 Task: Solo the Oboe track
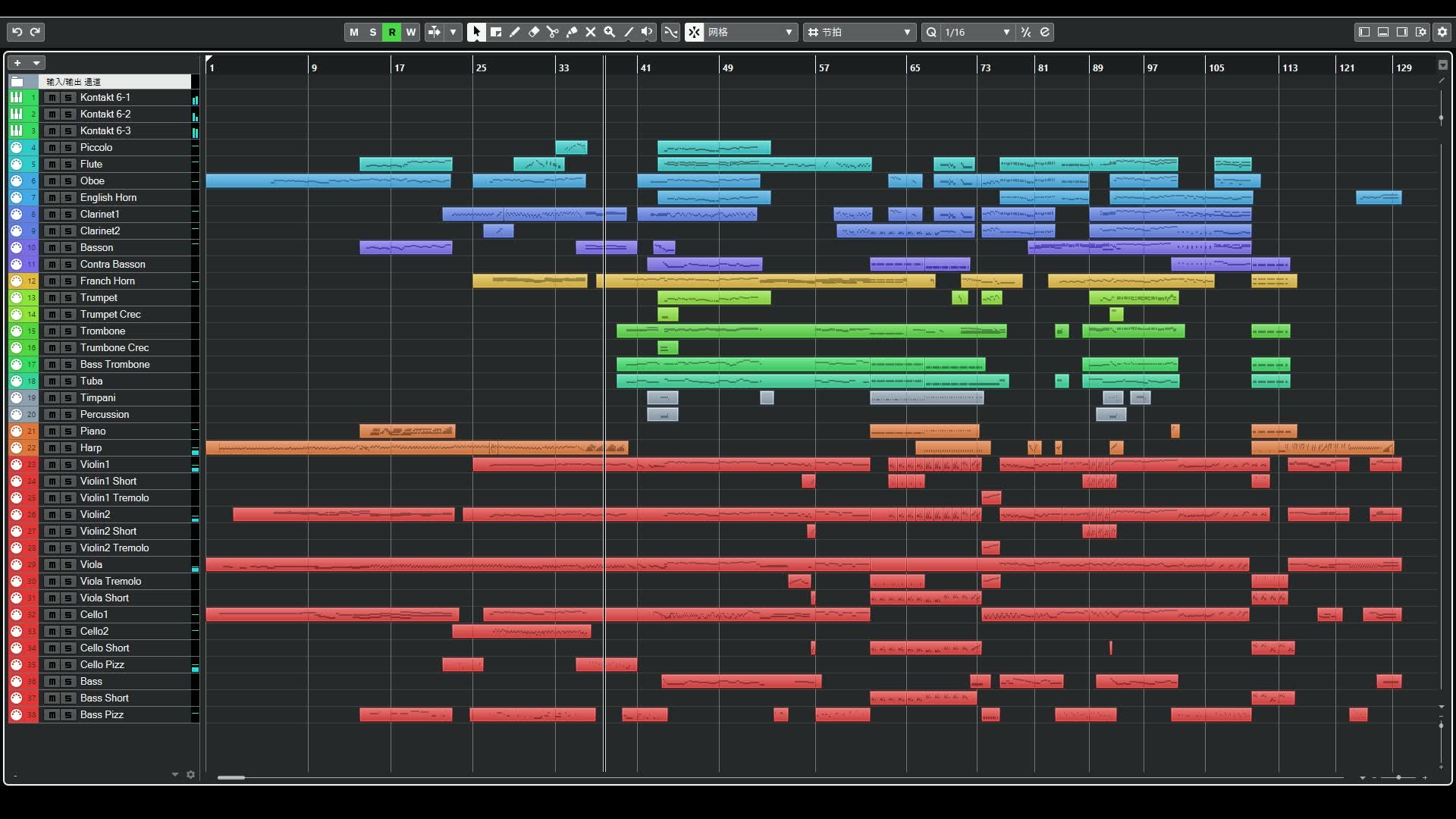[68, 181]
